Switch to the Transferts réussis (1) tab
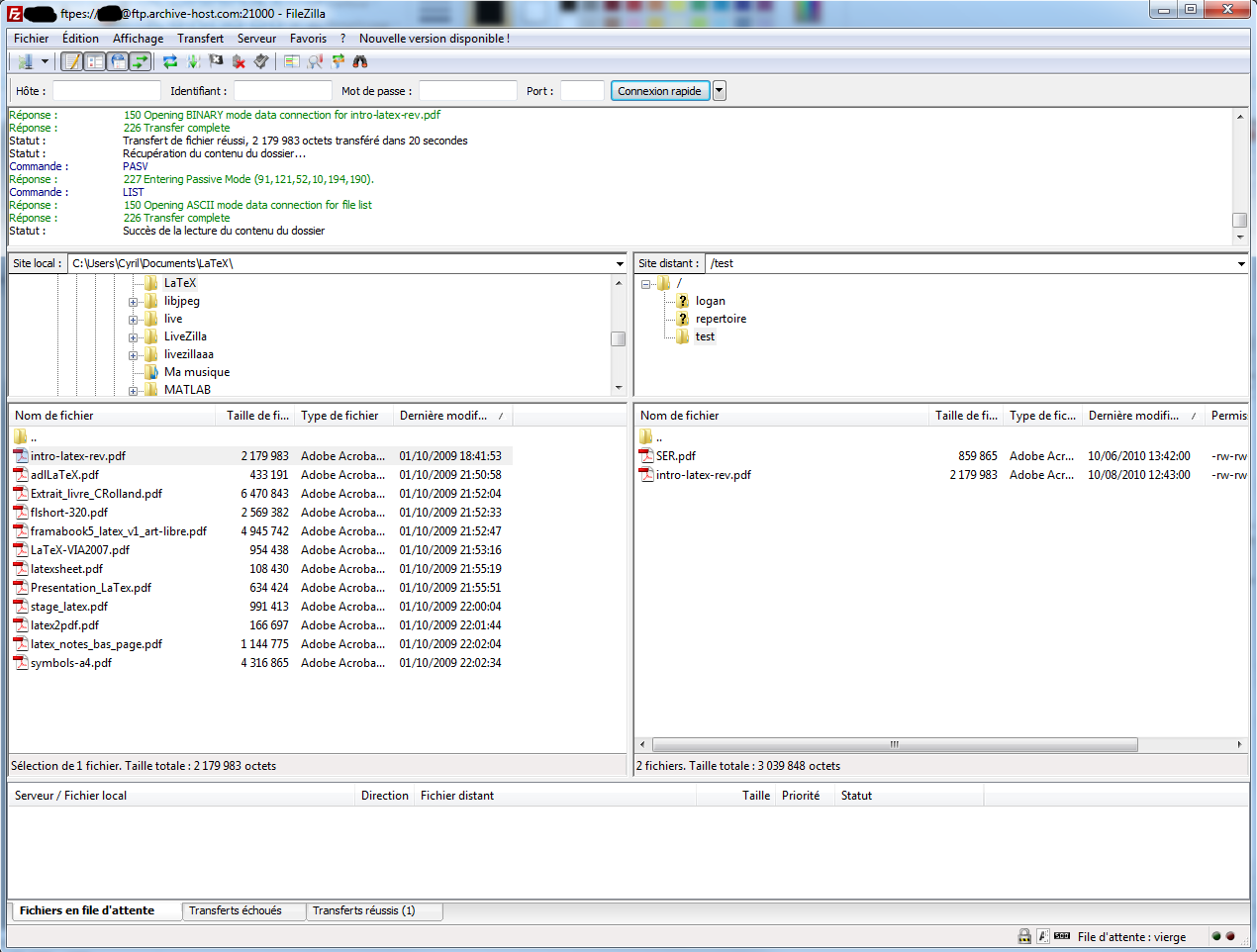The height and width of the screenshot is (952, 1257). point(363,910)
